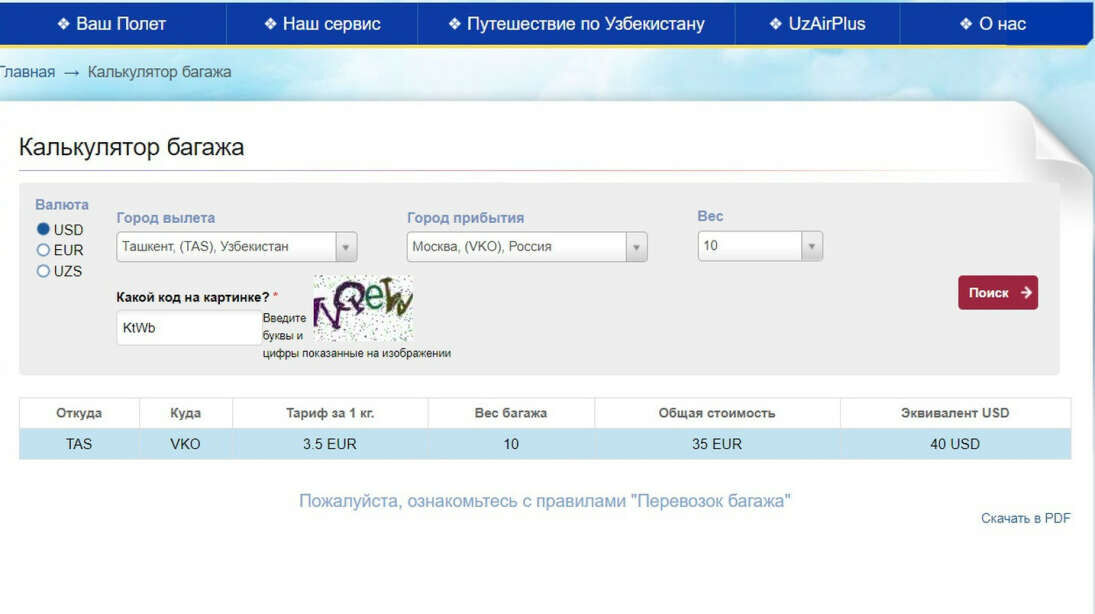Viewport: 1095px width, 614px height.
Task: Click the captcha code input field
Action: [188, 328]
